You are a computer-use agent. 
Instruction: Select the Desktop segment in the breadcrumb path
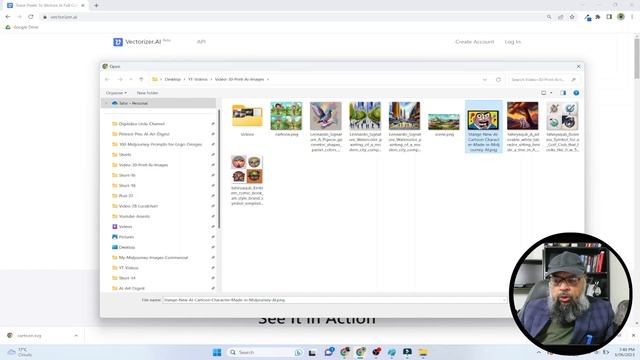(172, 80)
